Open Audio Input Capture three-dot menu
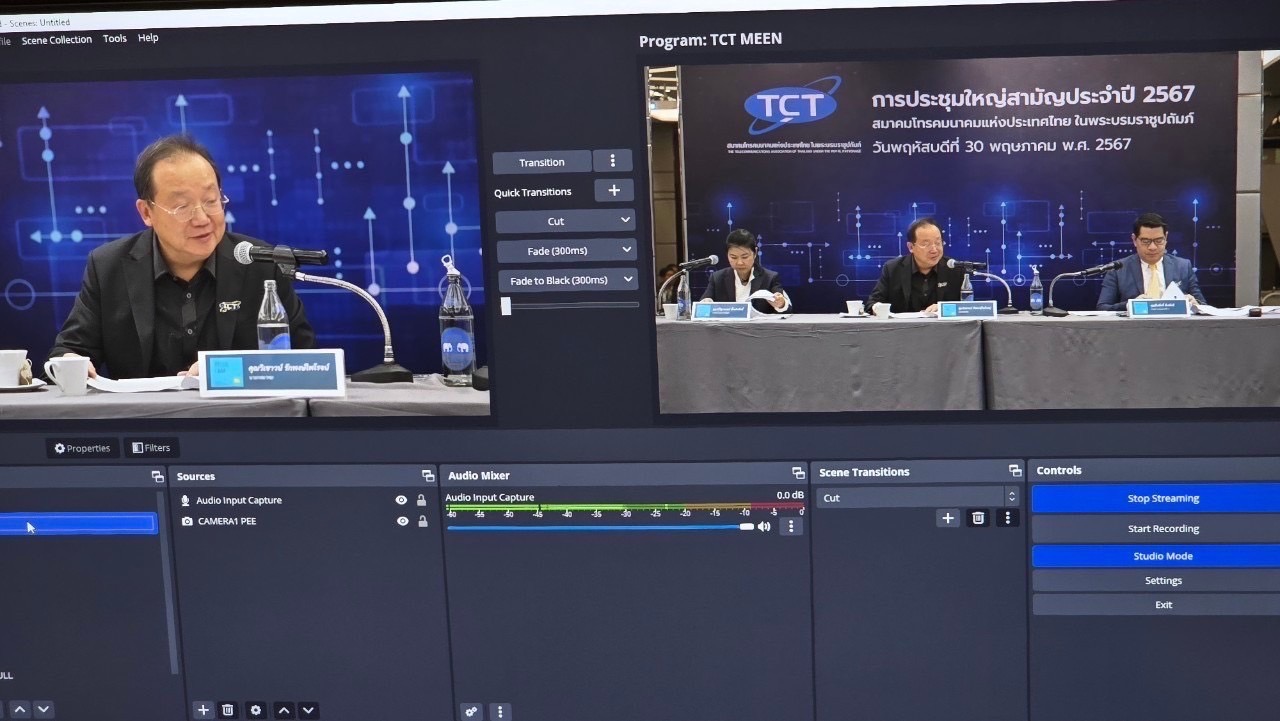1280x721 pixels. coord(791,526)
